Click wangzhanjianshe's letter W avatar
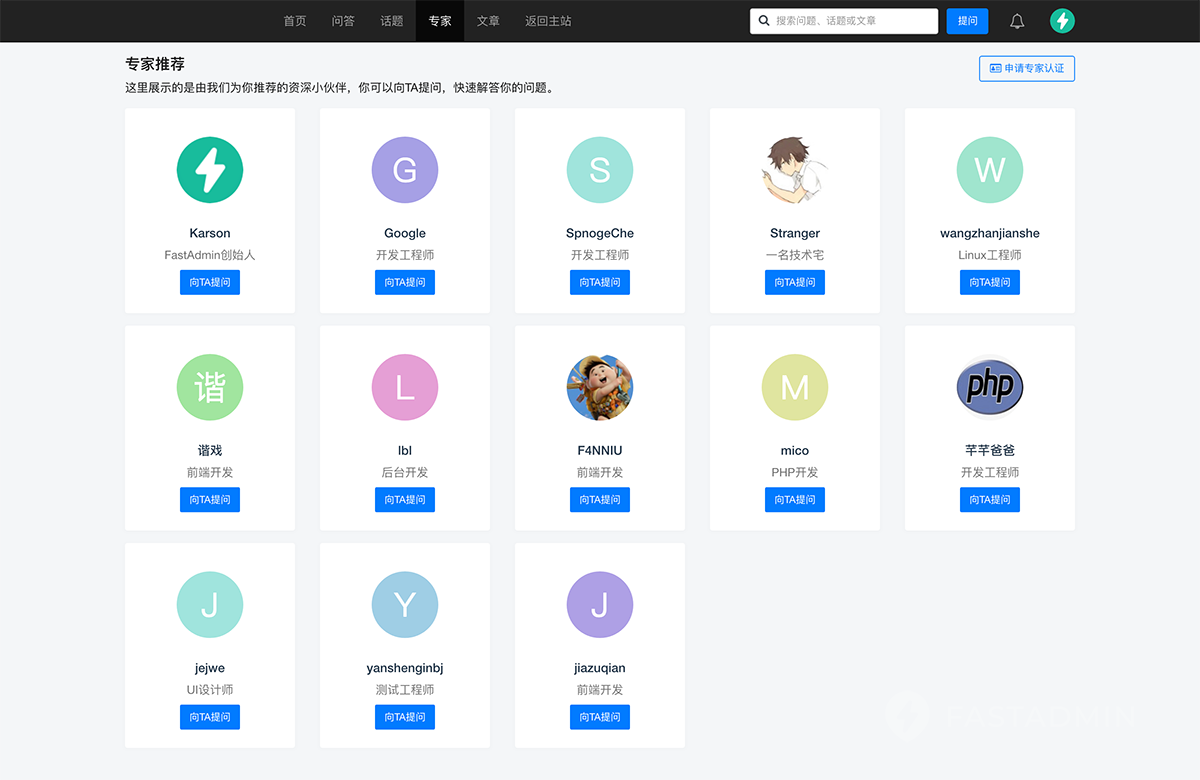 [990, 170]
